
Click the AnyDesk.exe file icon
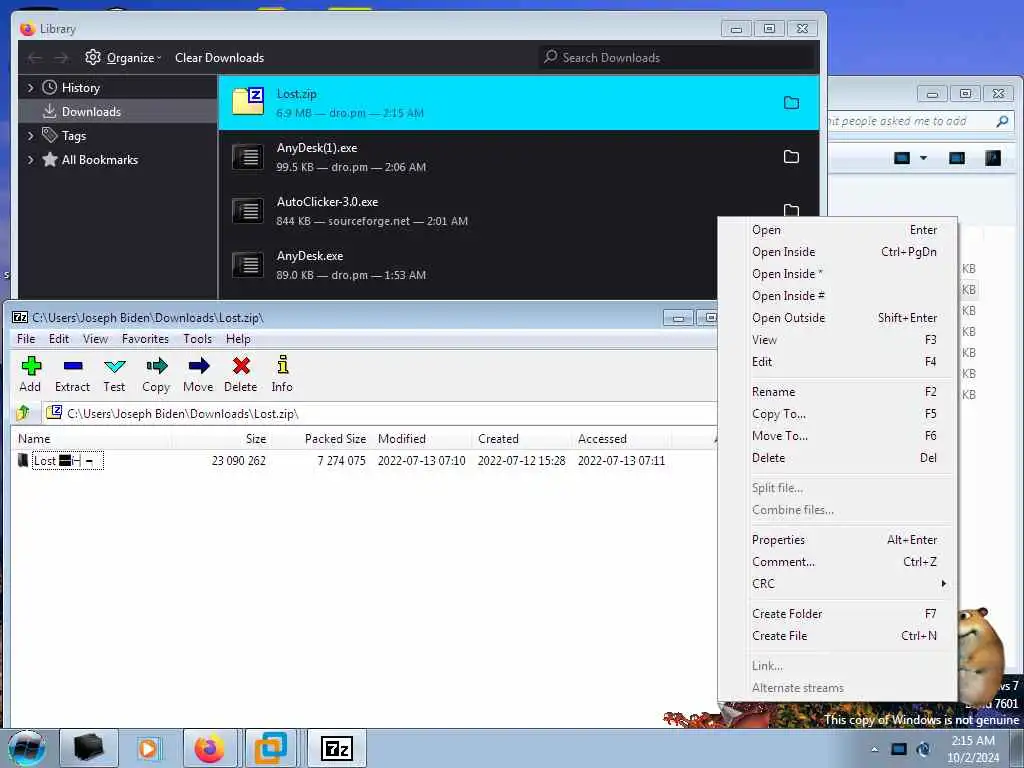[x=248, y=265]
